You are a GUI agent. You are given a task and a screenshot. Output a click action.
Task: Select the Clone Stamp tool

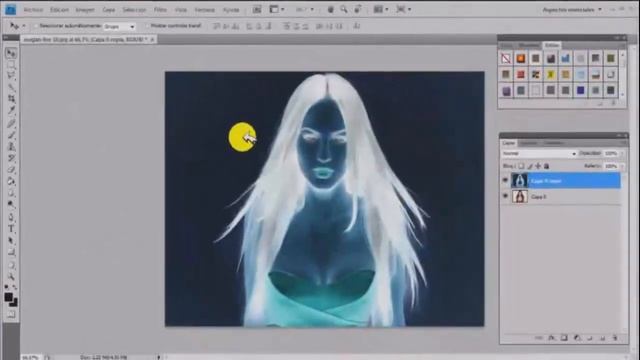11,146
